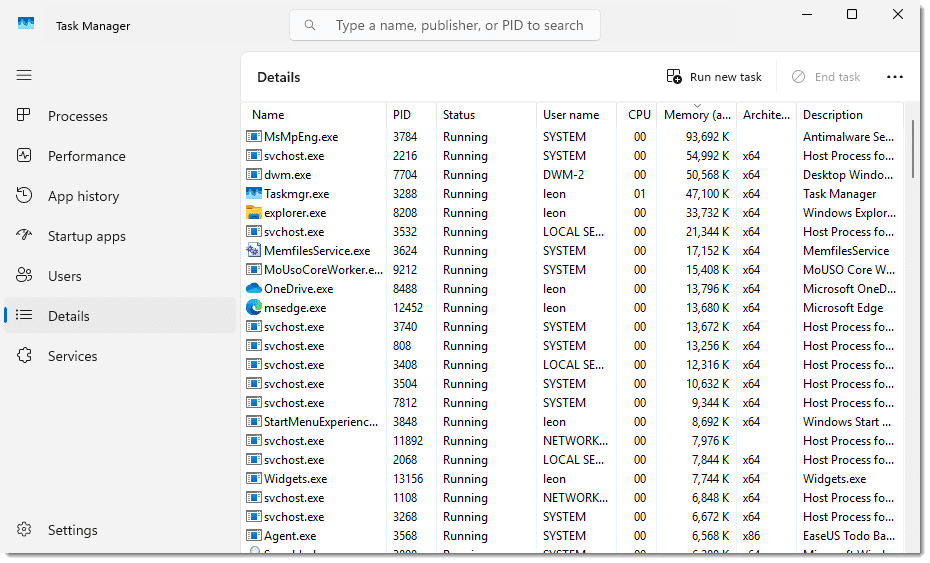Click the x86 architecture cell
Viewport: 930px width, 563px height.
[751, 535]
